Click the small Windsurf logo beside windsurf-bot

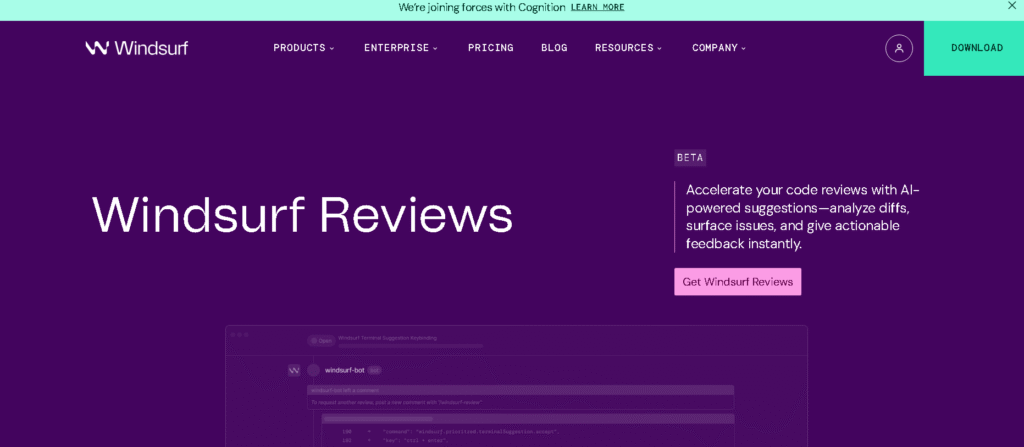[x=294, y=370]
